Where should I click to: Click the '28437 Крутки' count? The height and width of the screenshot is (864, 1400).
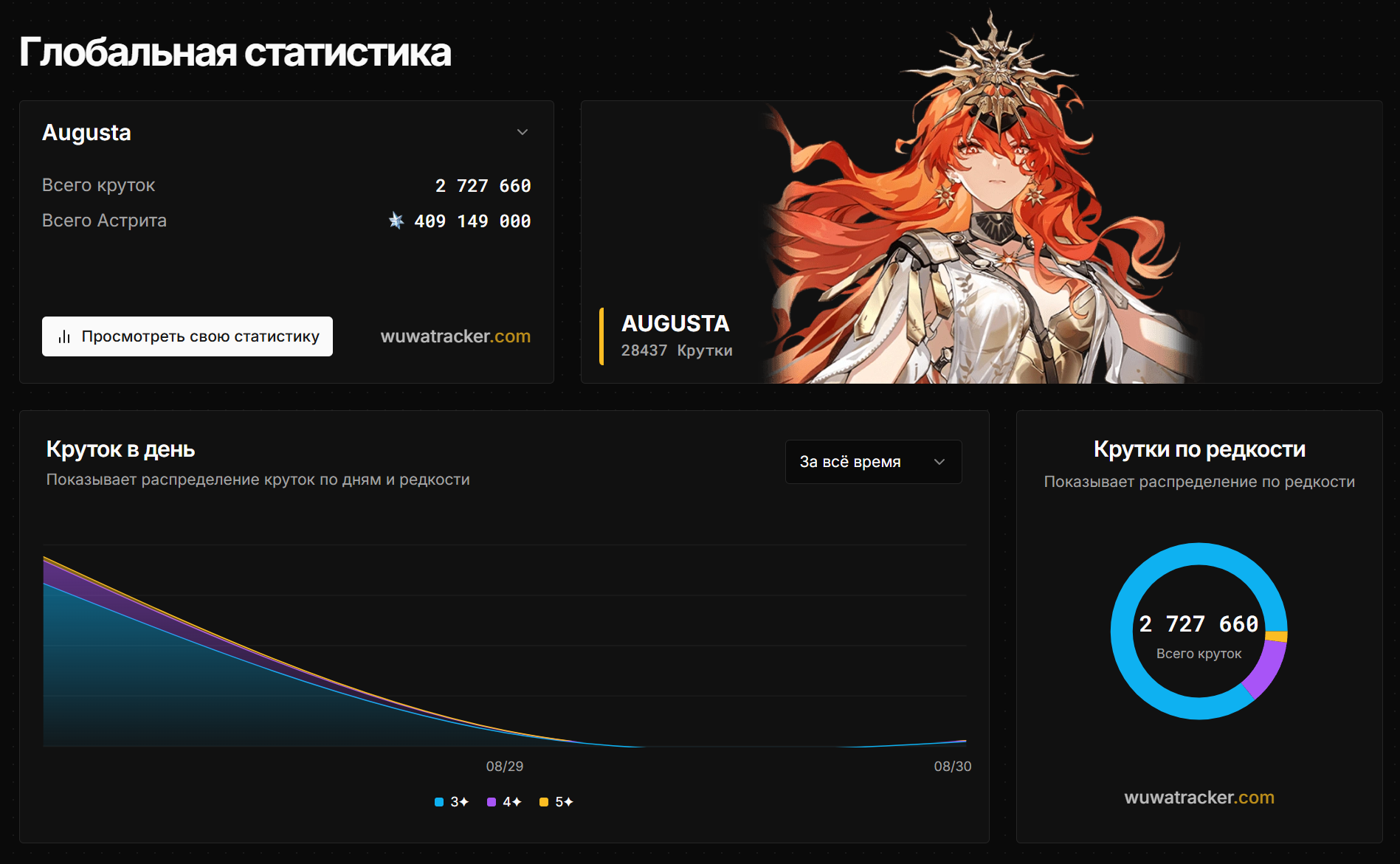pyautogui.click(x=677, y=350)
